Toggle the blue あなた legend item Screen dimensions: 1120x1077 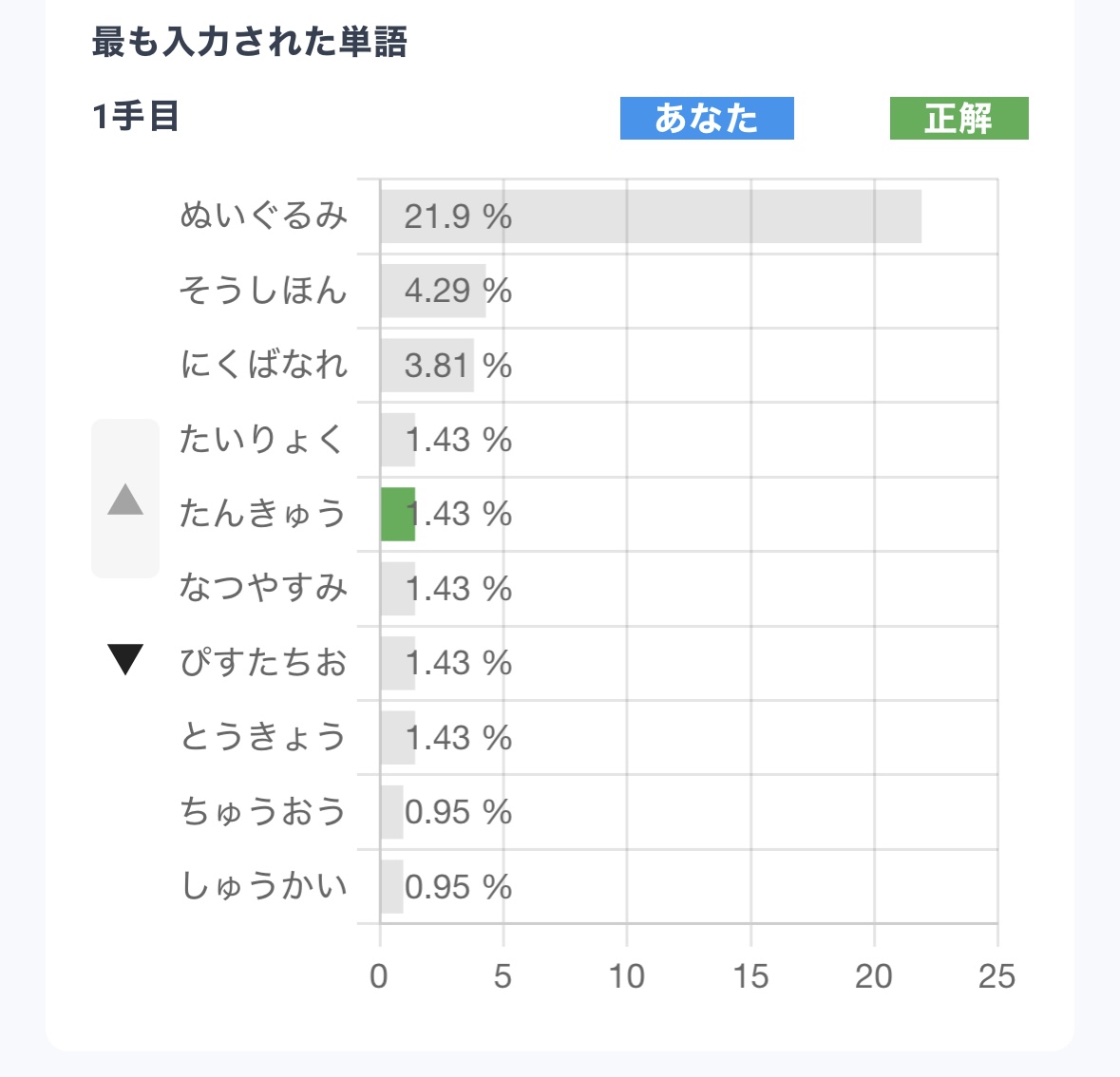pos(707,119)
